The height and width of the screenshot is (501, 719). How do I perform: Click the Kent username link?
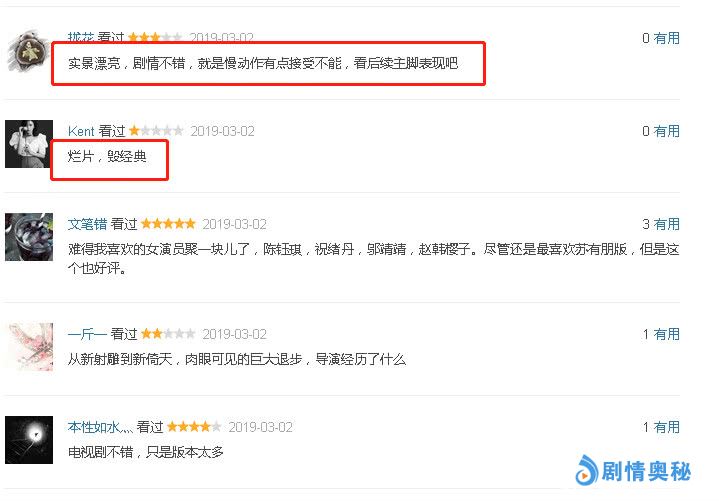(x=81, y=131)
